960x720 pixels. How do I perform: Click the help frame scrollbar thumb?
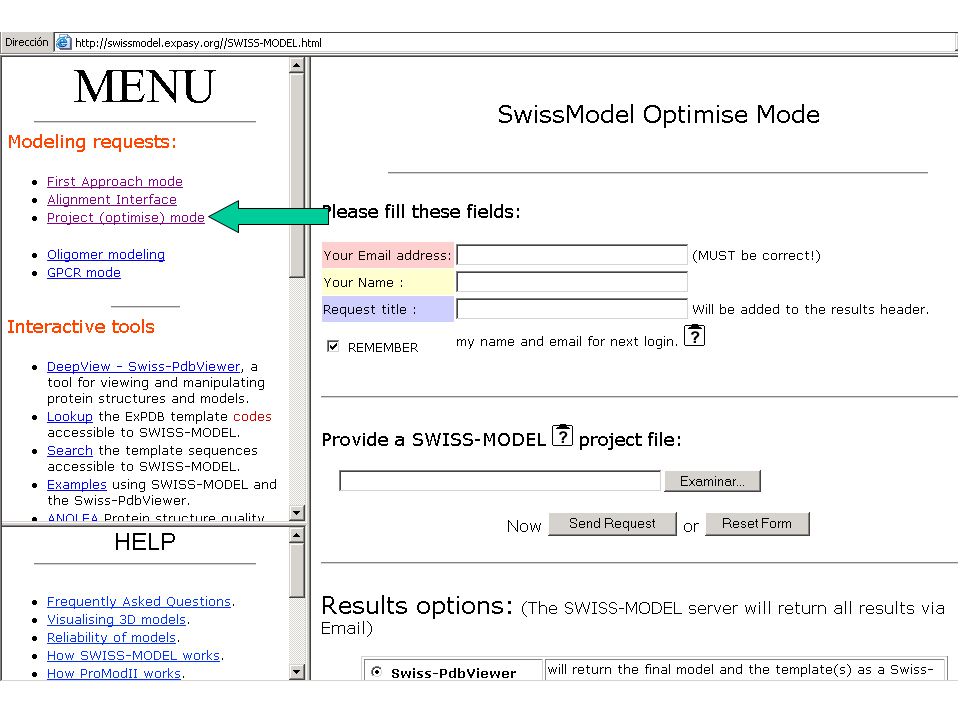pyautogui.click(x=297, y=571)
